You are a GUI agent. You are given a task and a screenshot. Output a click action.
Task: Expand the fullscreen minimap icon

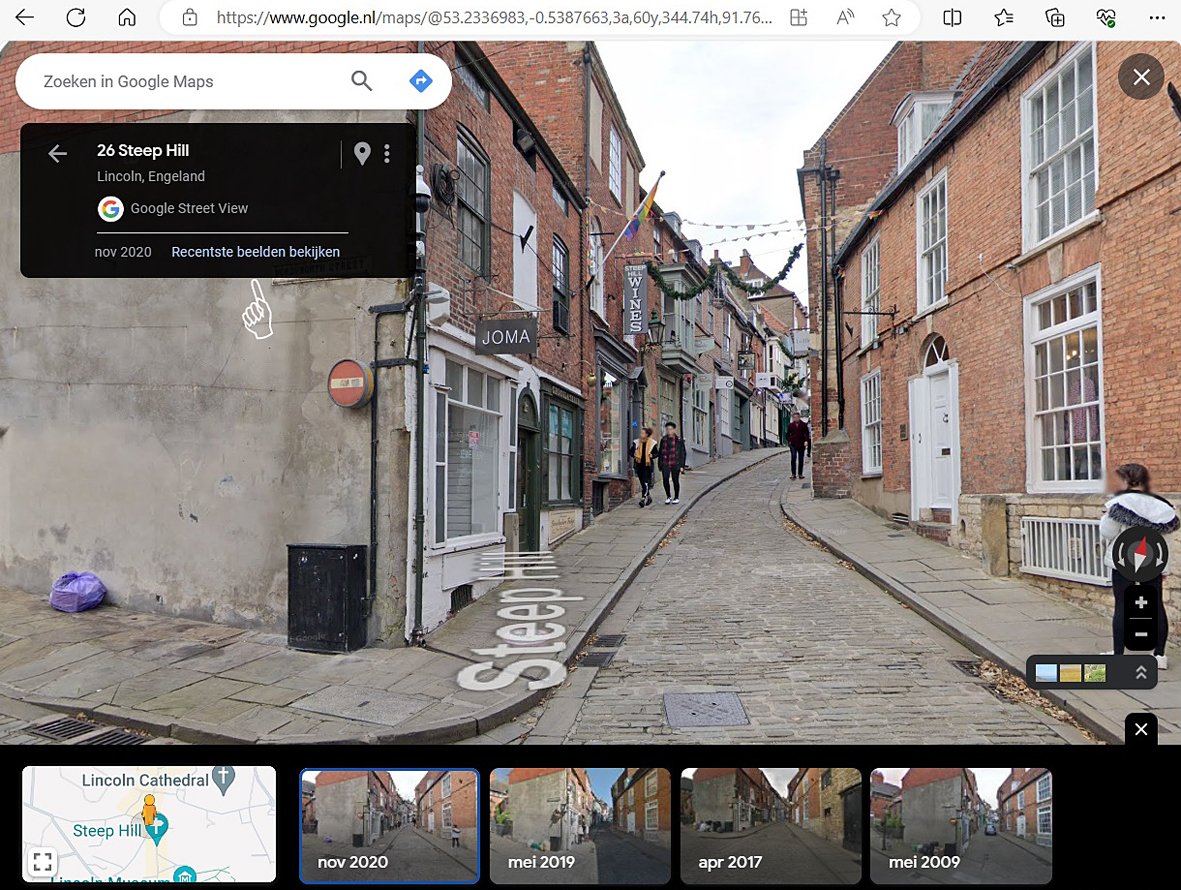pos(42,861)
